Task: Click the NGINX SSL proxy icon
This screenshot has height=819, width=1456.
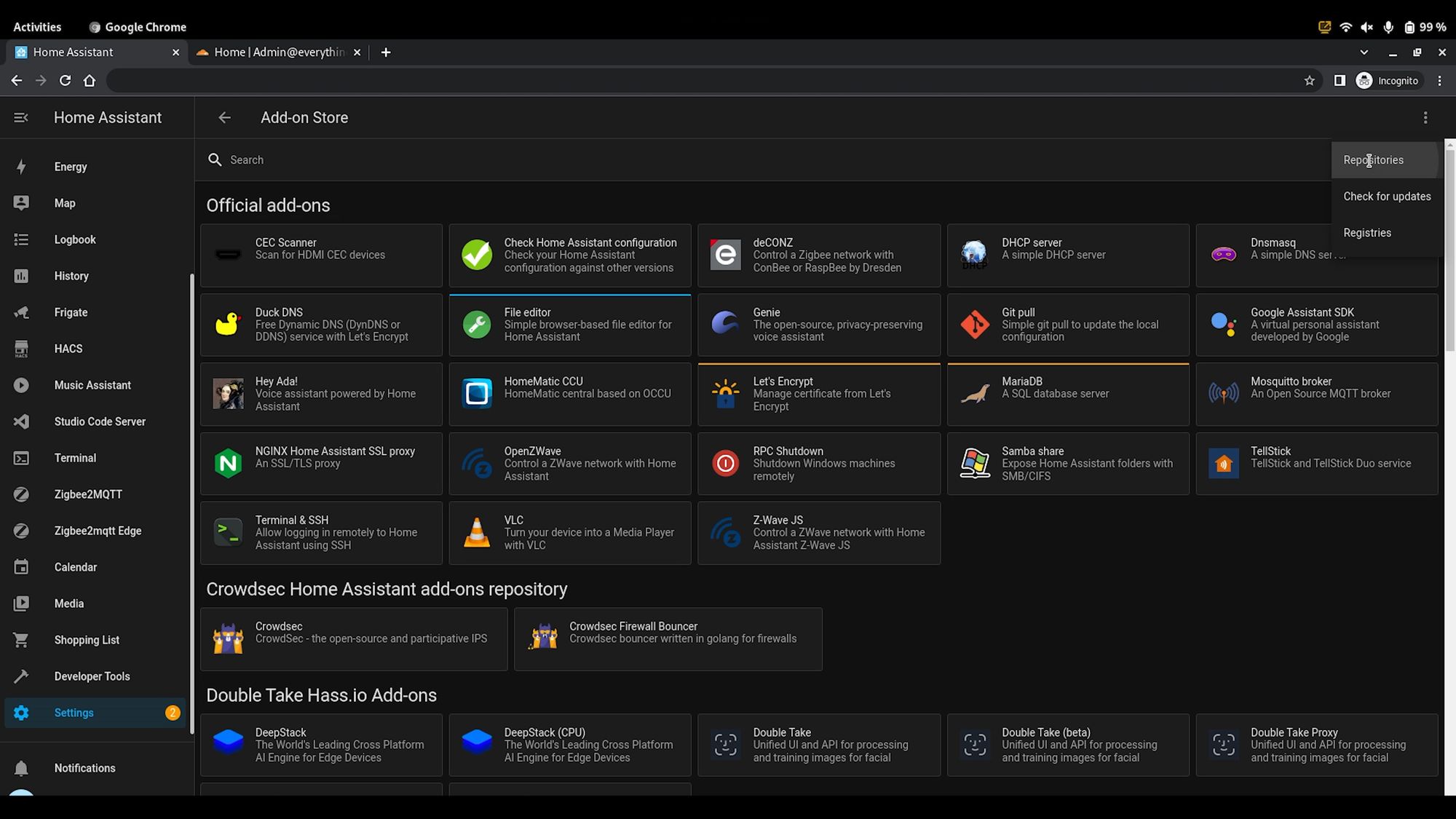Action: (228, 463)
